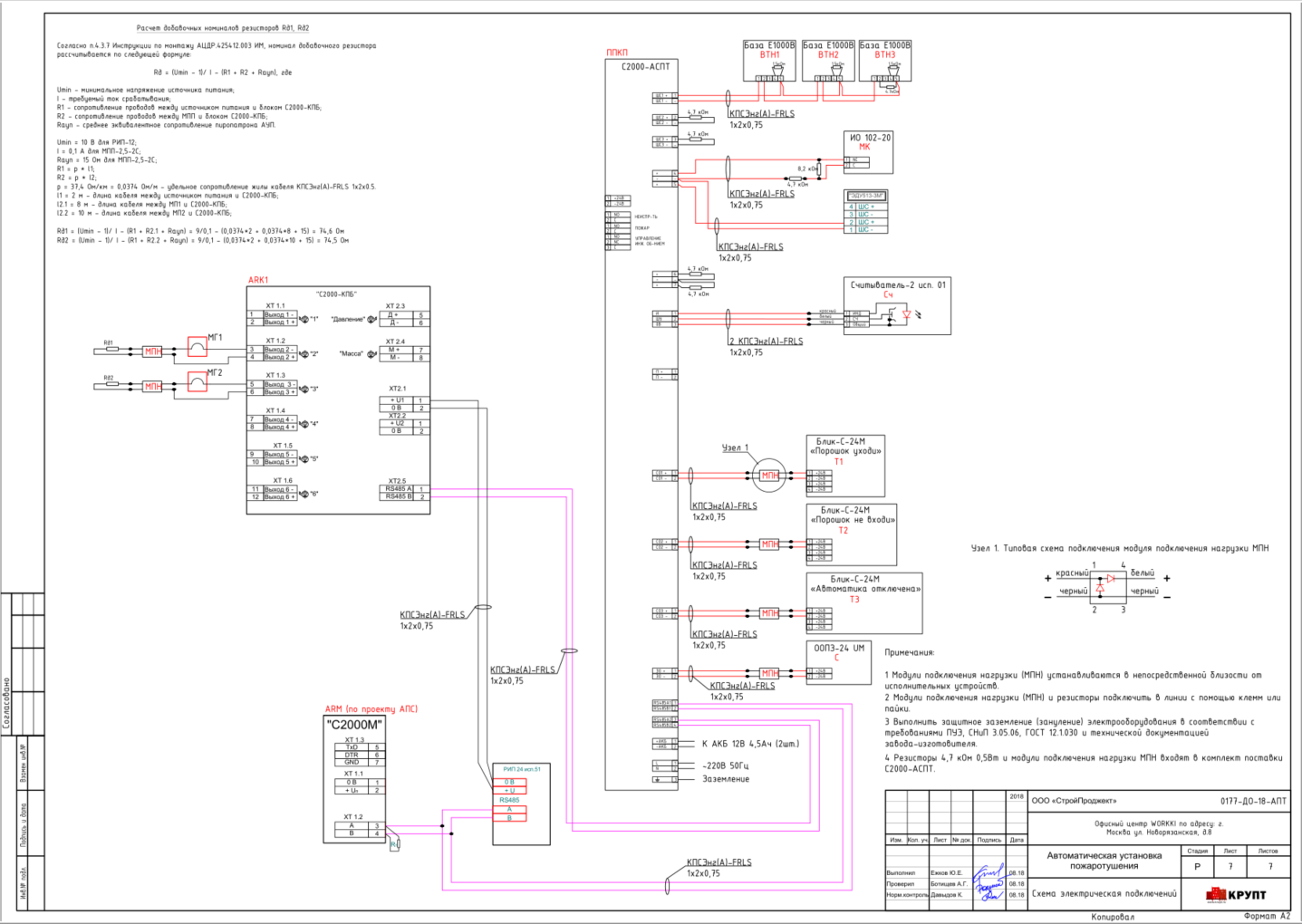Click the "К АКБ 12В 4,5Ач (2шт.)" label
Image resolution: width=1302 pixels, height=924 pixels.
(x=750, y=744)
